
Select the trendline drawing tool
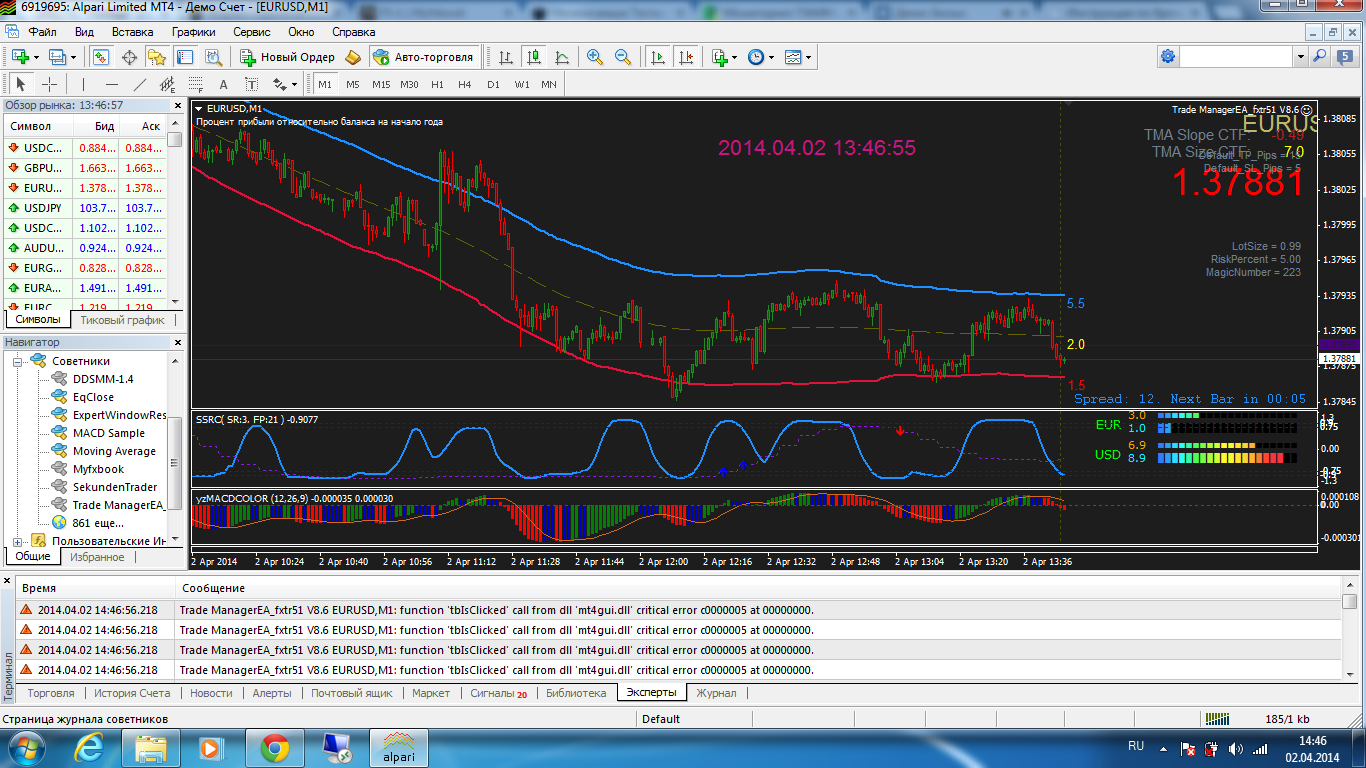click(x=139, y=84)
